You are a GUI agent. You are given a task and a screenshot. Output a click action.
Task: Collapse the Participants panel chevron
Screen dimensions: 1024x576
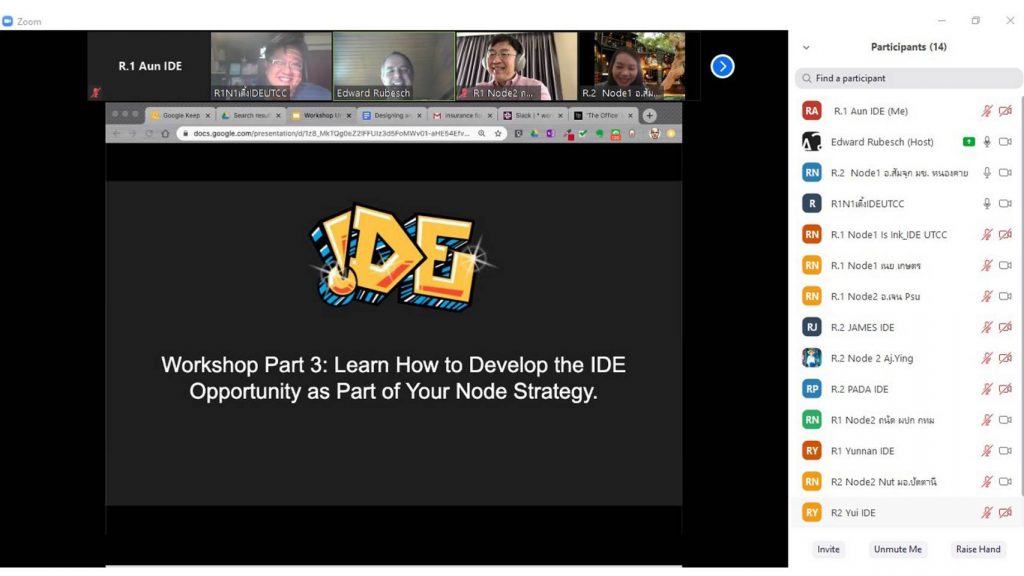tap(806, 47)
